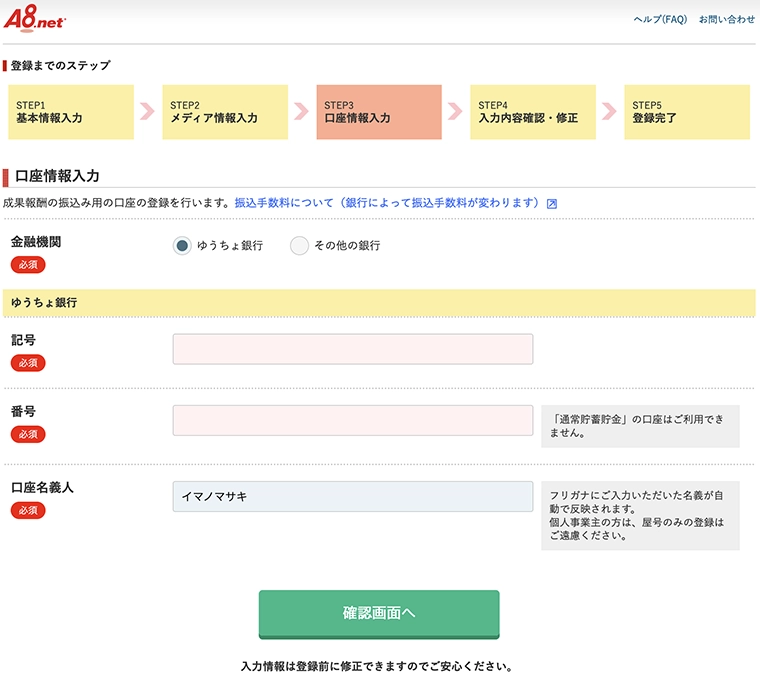Open the お問い合わせ link
Image resolution: width=760 pixels, height=676 pixels.
click(x=727, y=19)
